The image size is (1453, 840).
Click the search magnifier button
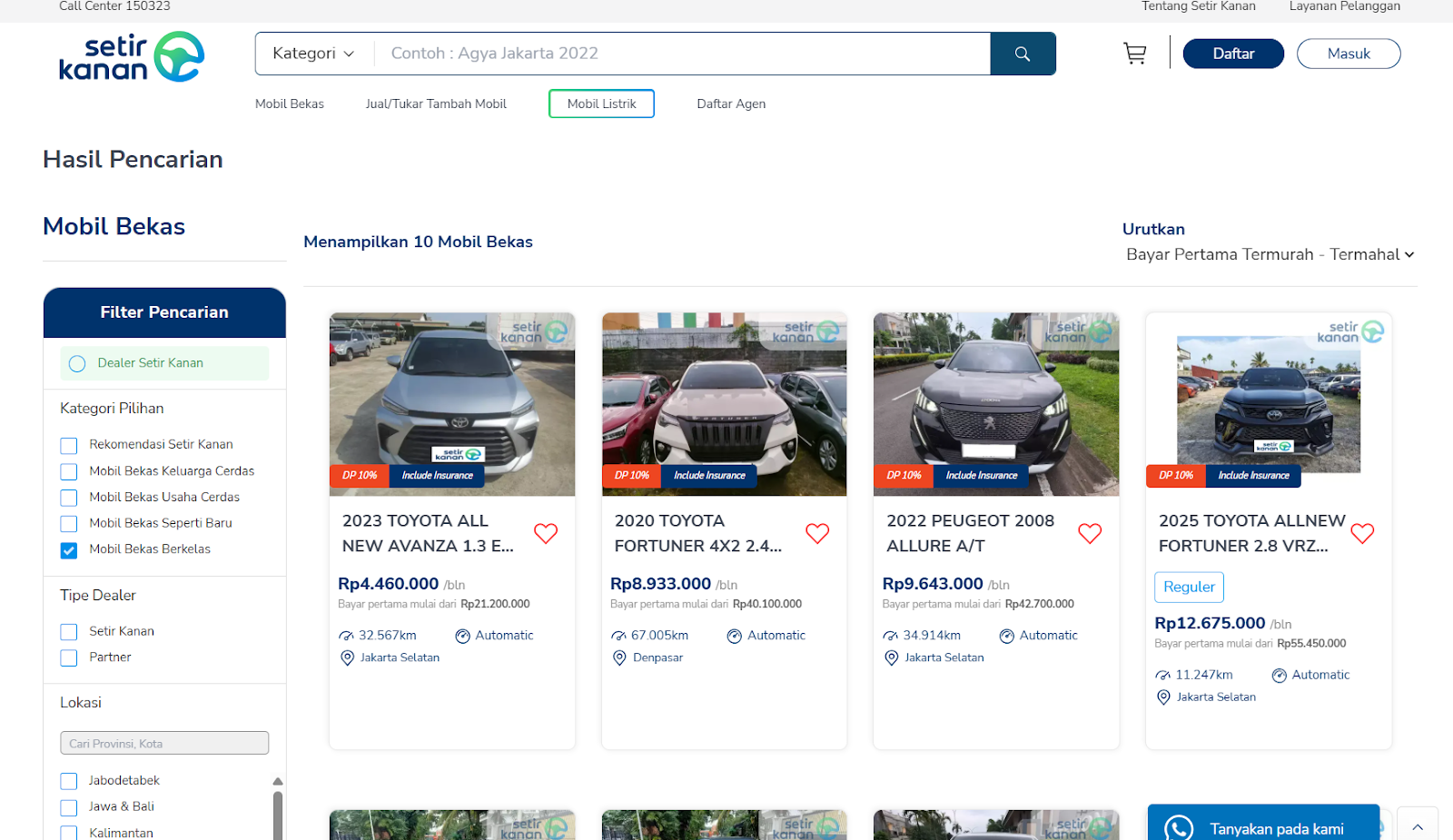(1023, 54)
